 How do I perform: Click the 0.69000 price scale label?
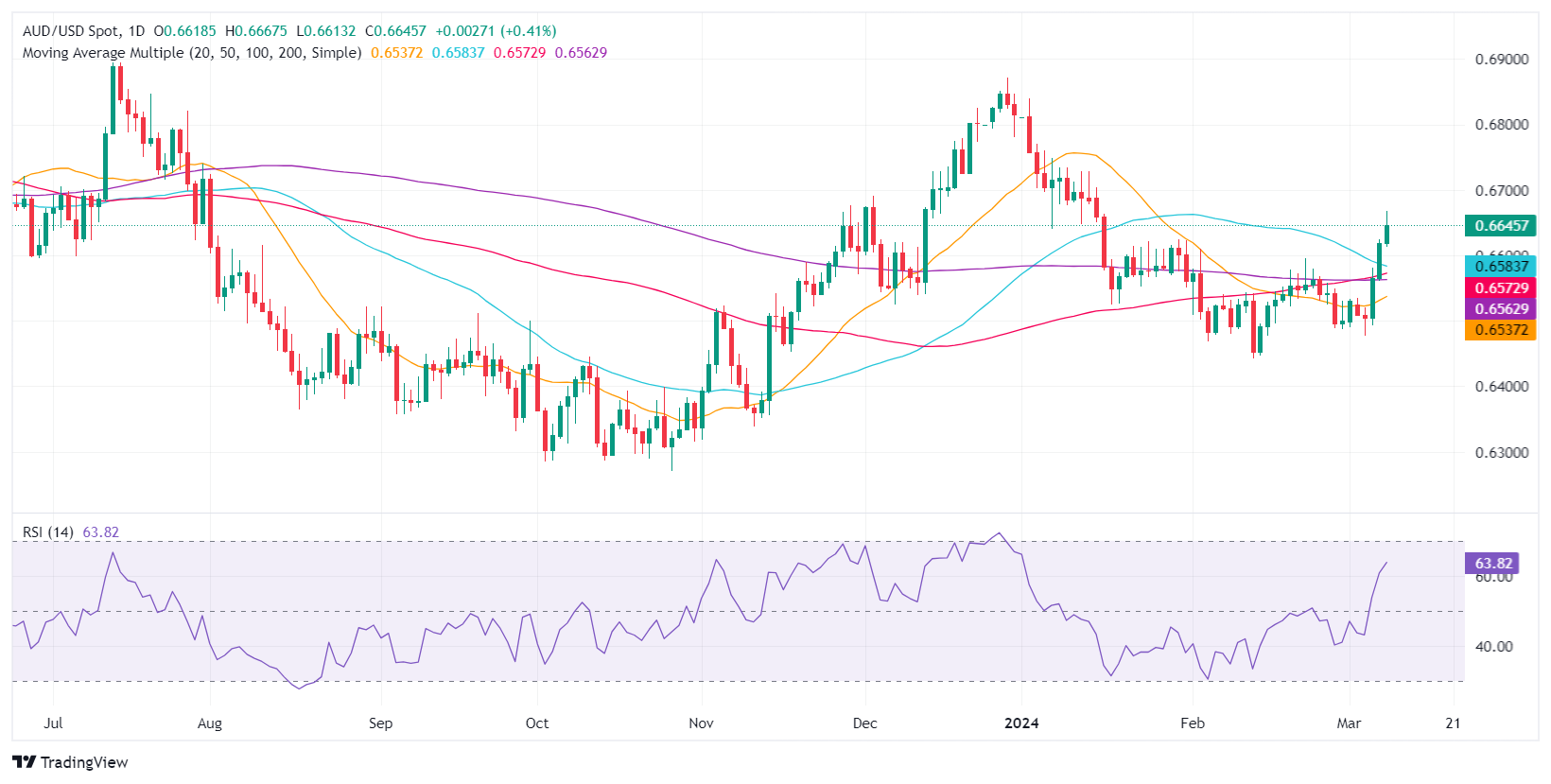coord(1501,60)
